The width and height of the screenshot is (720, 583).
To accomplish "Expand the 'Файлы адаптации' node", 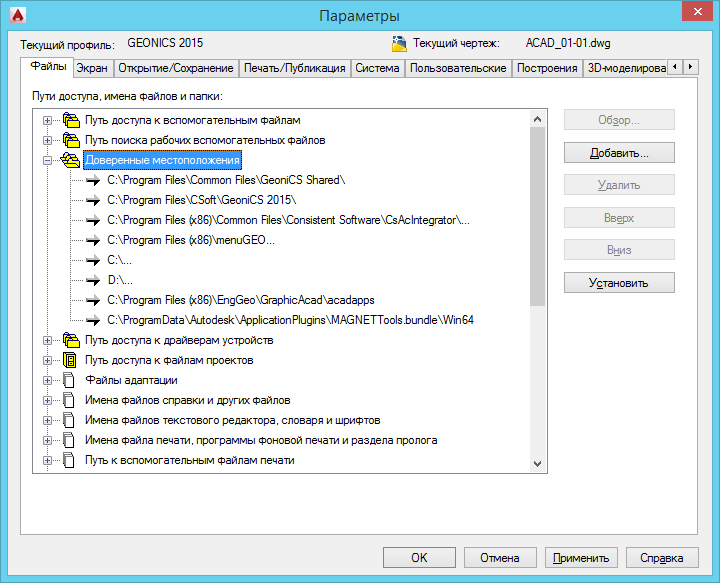I will 47,380.
